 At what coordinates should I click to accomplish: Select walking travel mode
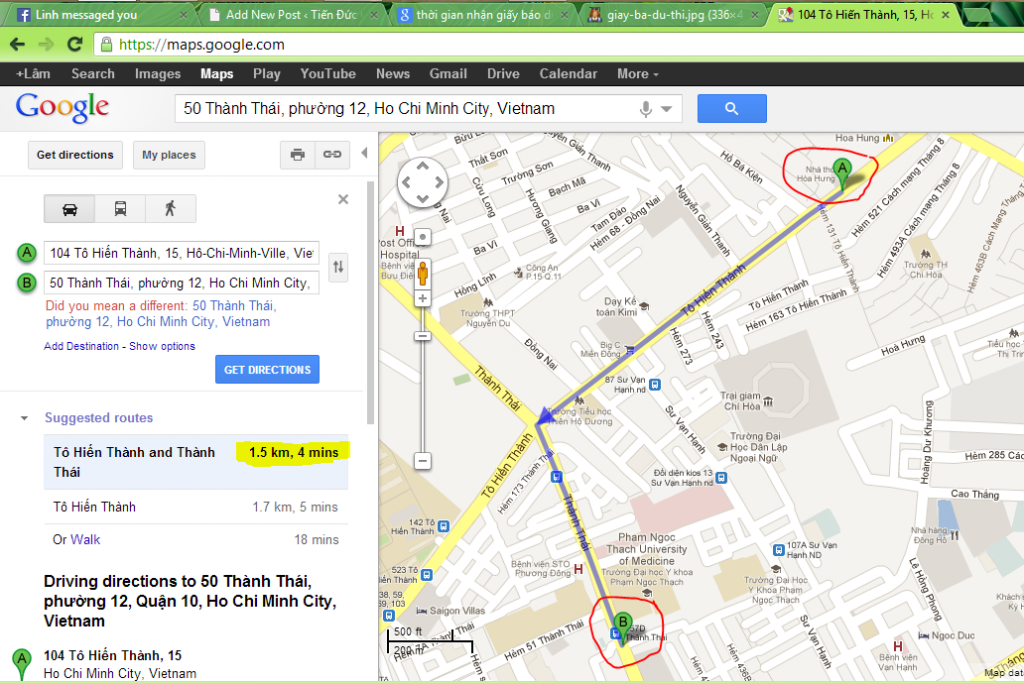click(x=170, y=208)
